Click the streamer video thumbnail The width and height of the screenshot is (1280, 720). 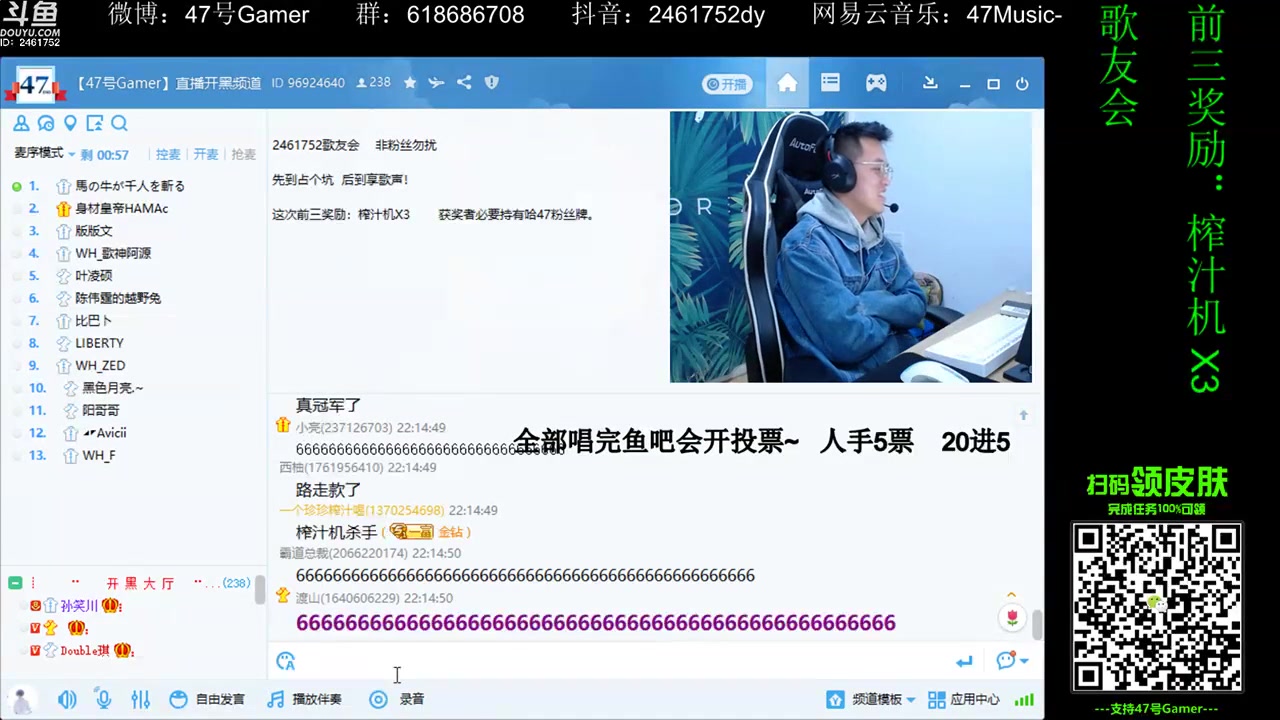(x=851, y=247)
